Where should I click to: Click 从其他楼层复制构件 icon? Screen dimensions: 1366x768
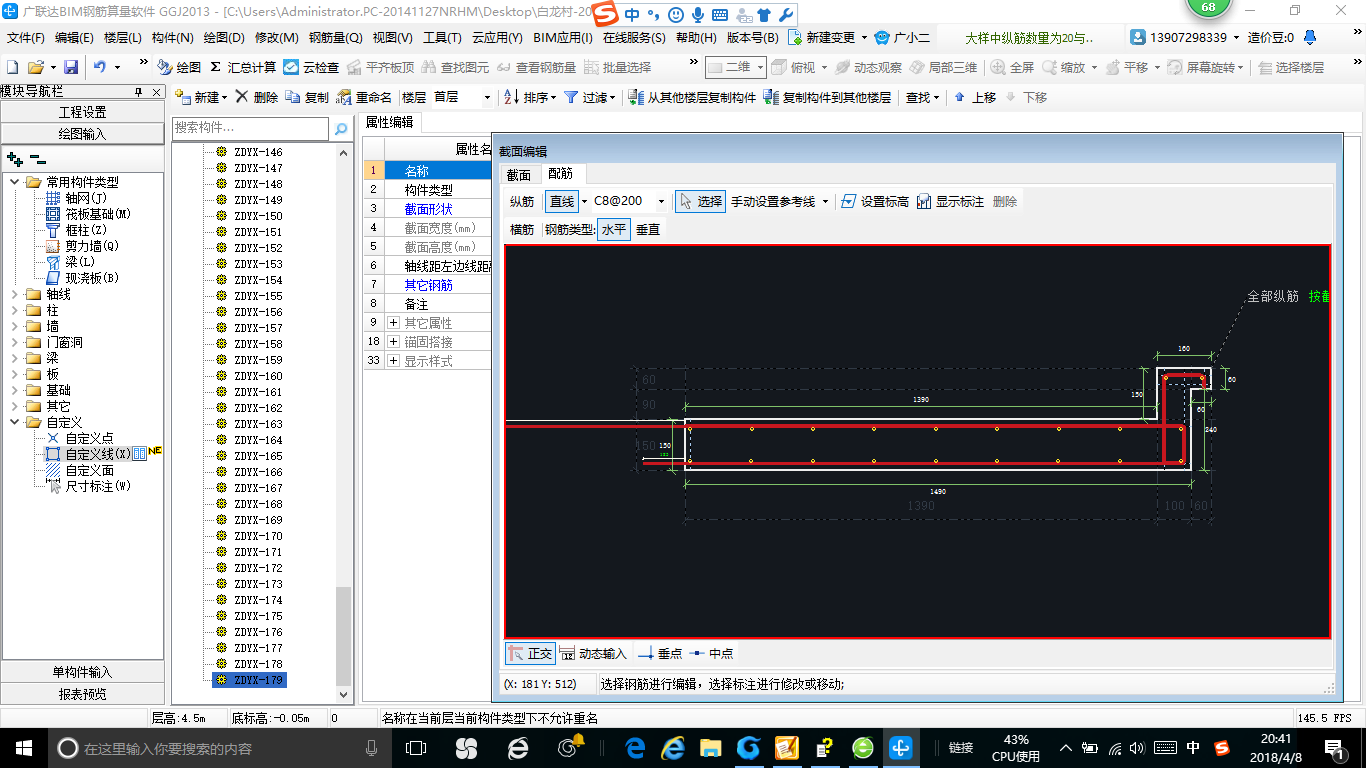point(692,97)
